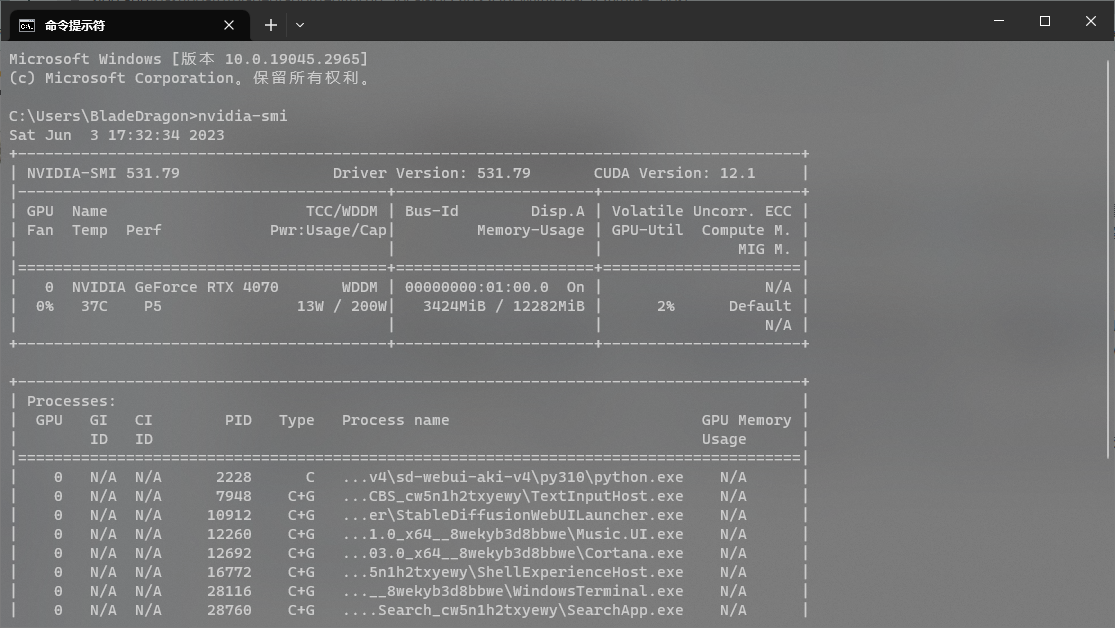Close the 命令提示符 tab
The height and width of the screenshot is (628, 1115).
(x=230, y=25)
